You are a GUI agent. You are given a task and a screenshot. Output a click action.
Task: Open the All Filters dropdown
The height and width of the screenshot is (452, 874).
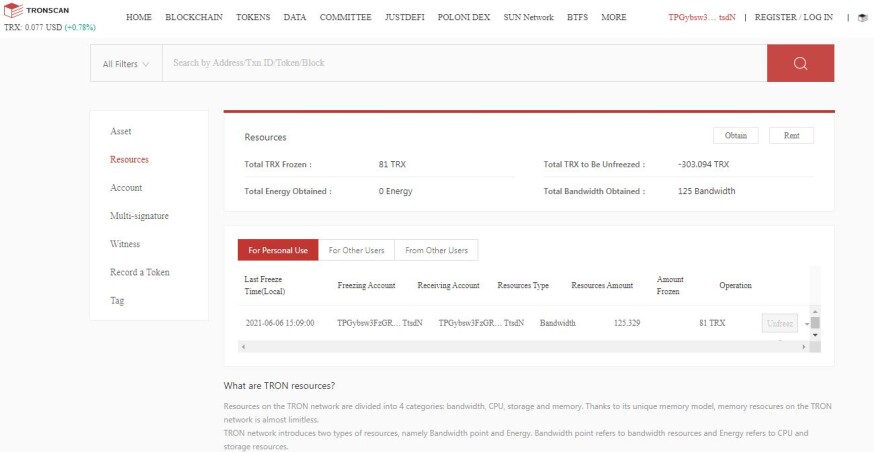(126, 64)
